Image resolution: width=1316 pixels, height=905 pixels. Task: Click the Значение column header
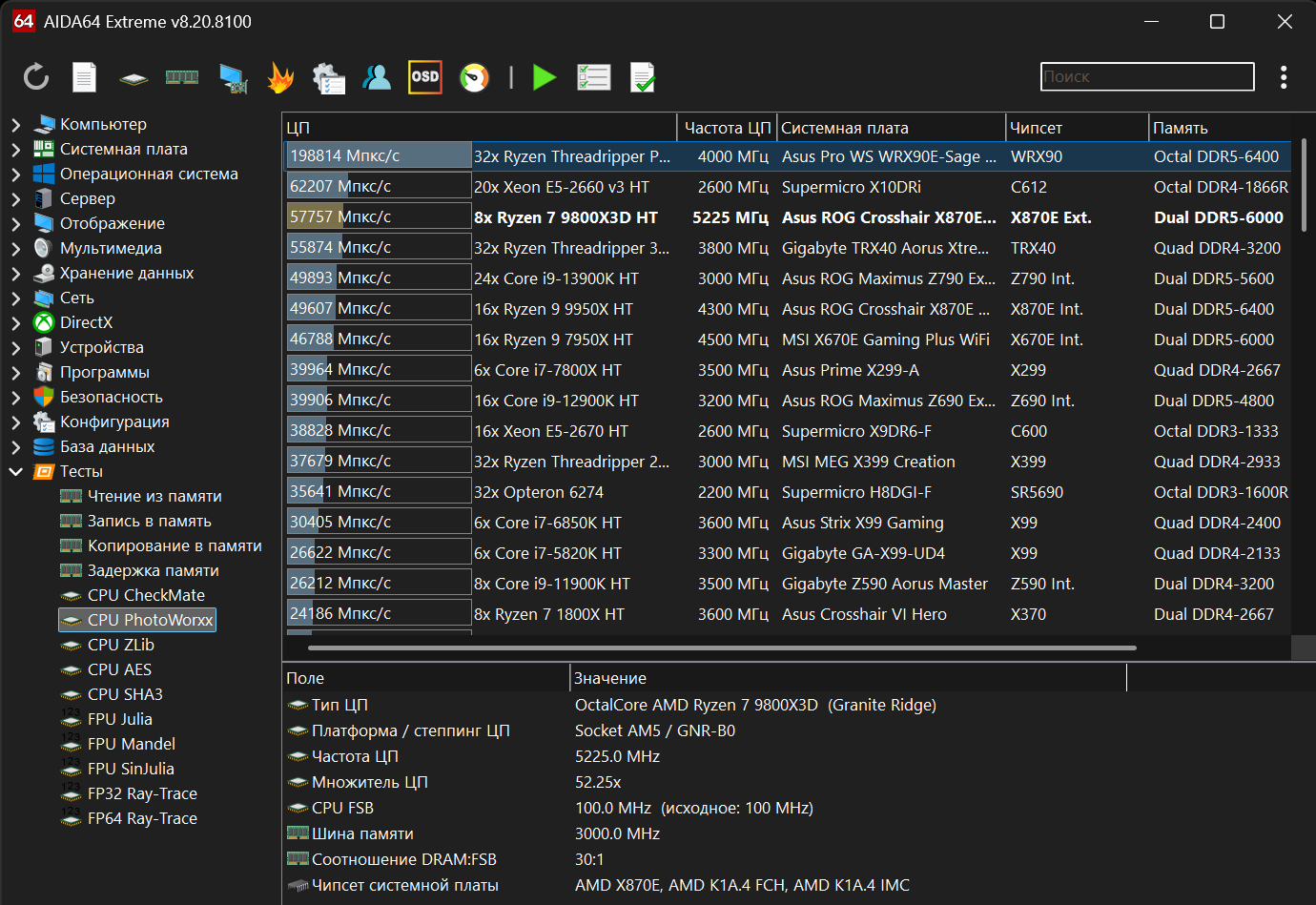point(848,678)
